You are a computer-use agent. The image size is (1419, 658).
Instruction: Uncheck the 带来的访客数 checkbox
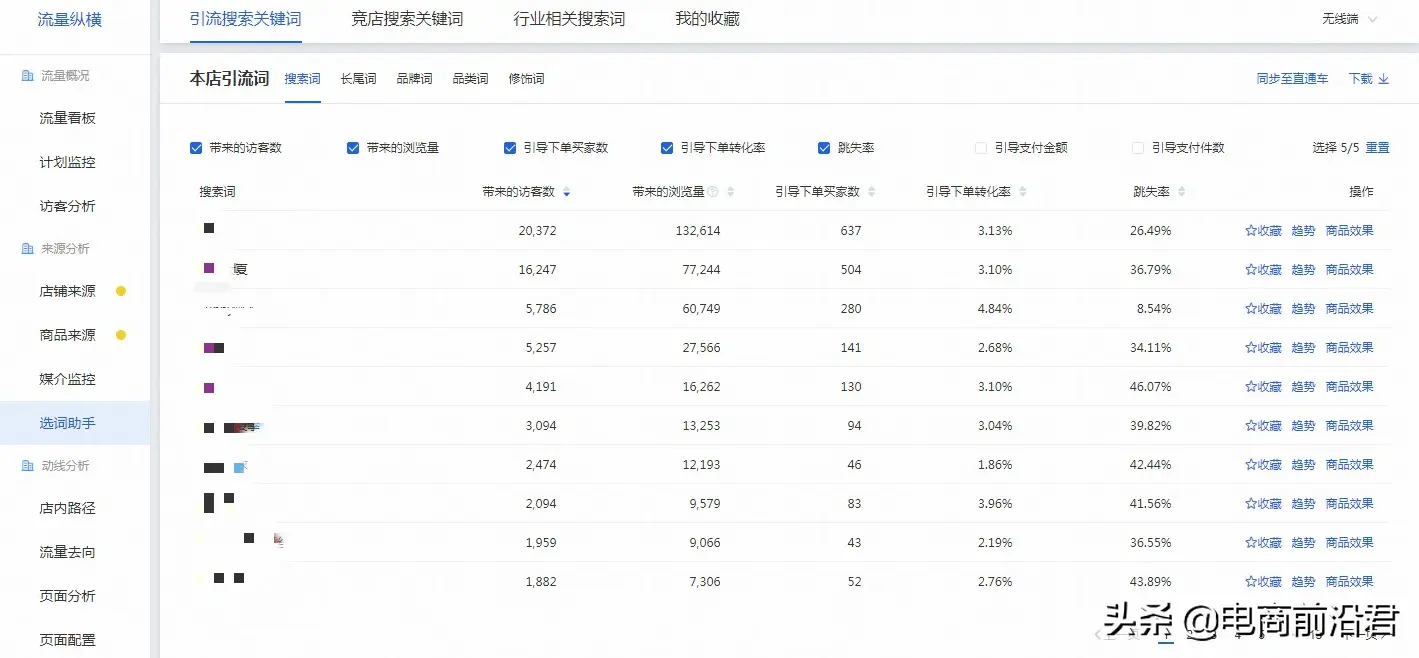(196, 148)
